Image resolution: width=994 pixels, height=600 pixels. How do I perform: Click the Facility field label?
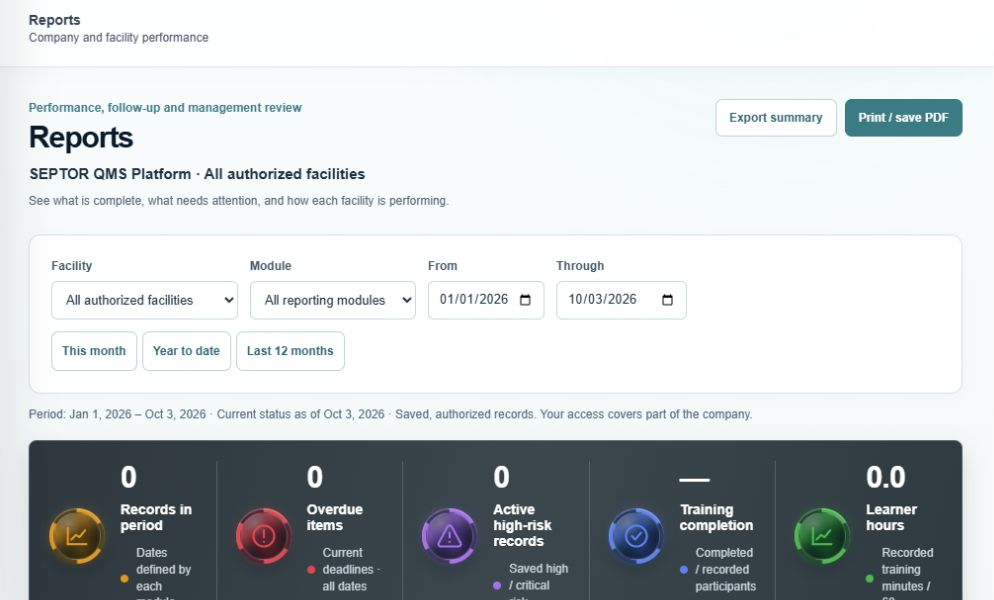72,266
